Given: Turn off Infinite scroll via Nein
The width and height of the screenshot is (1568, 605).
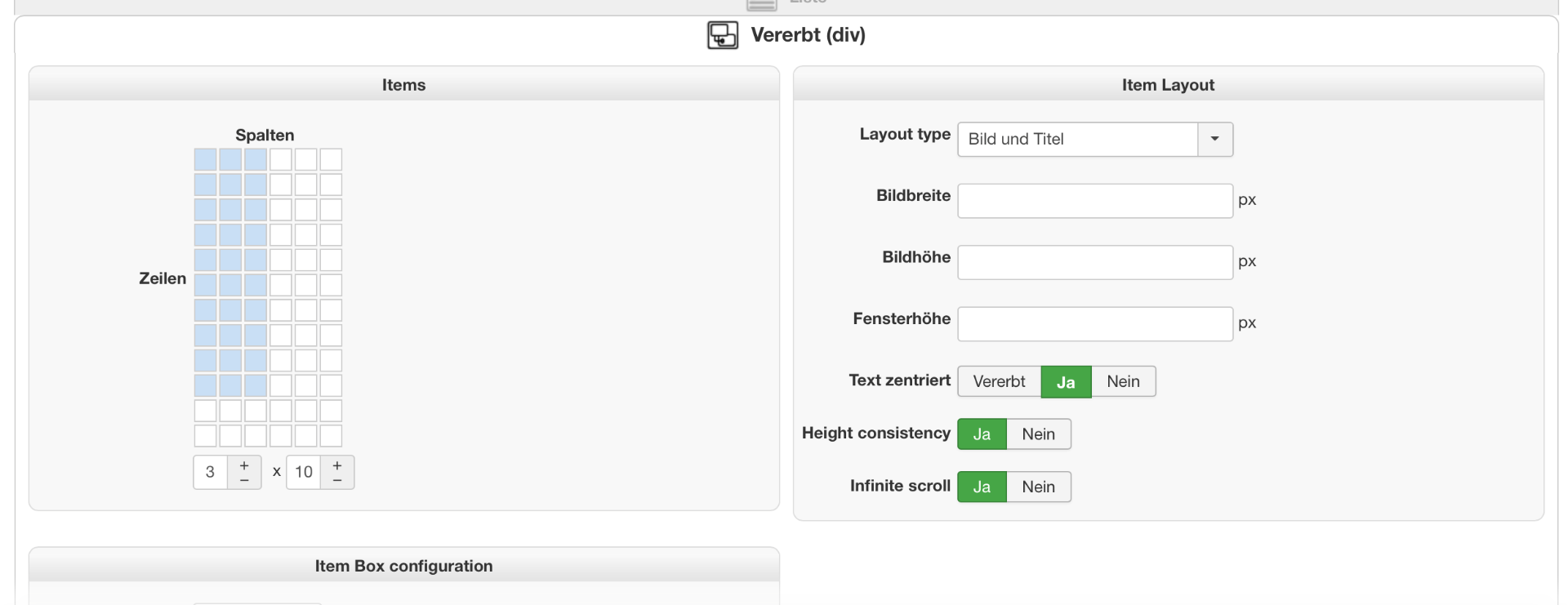Looking at the screenshot, I should pyautogui.click(x=1038, y=487).
